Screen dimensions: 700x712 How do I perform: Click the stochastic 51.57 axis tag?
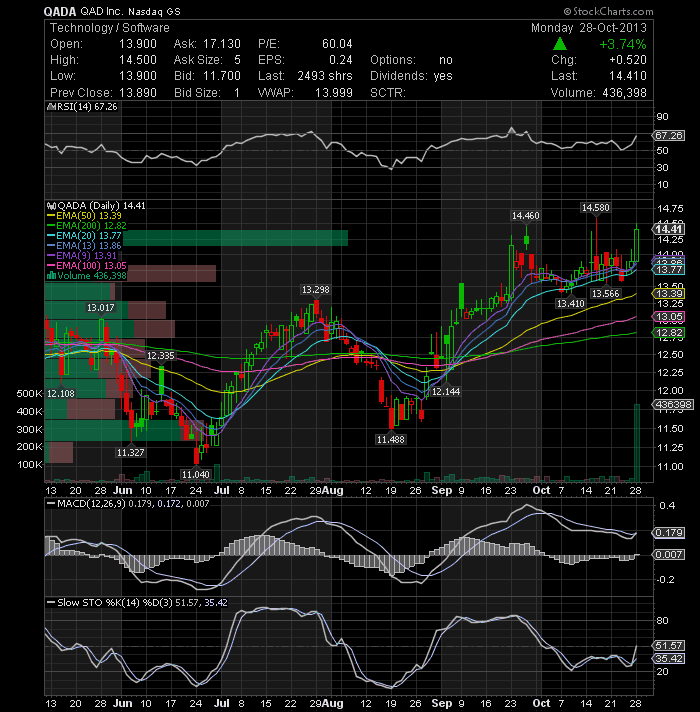(x=668, y=646)
